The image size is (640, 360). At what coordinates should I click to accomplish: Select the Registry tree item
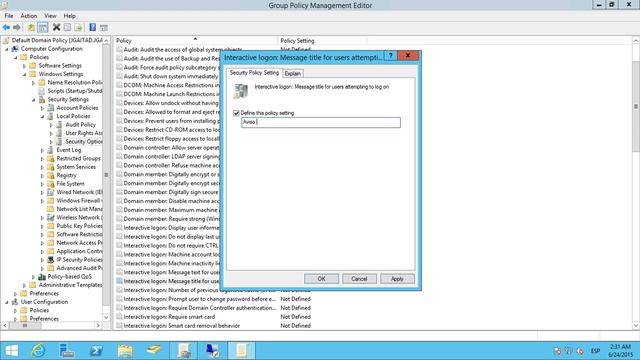pyautogui.click(x=66, y=176)
